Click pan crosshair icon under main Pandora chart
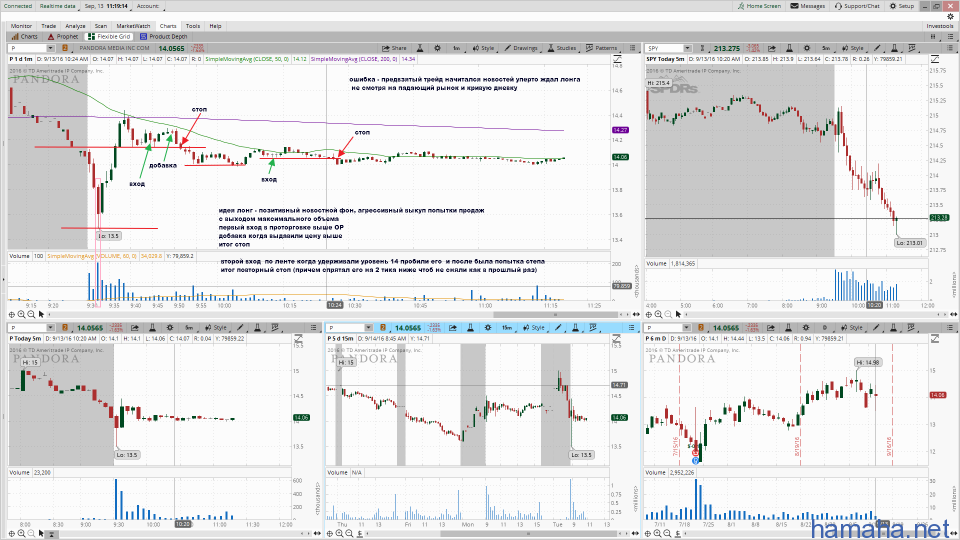 12,314
